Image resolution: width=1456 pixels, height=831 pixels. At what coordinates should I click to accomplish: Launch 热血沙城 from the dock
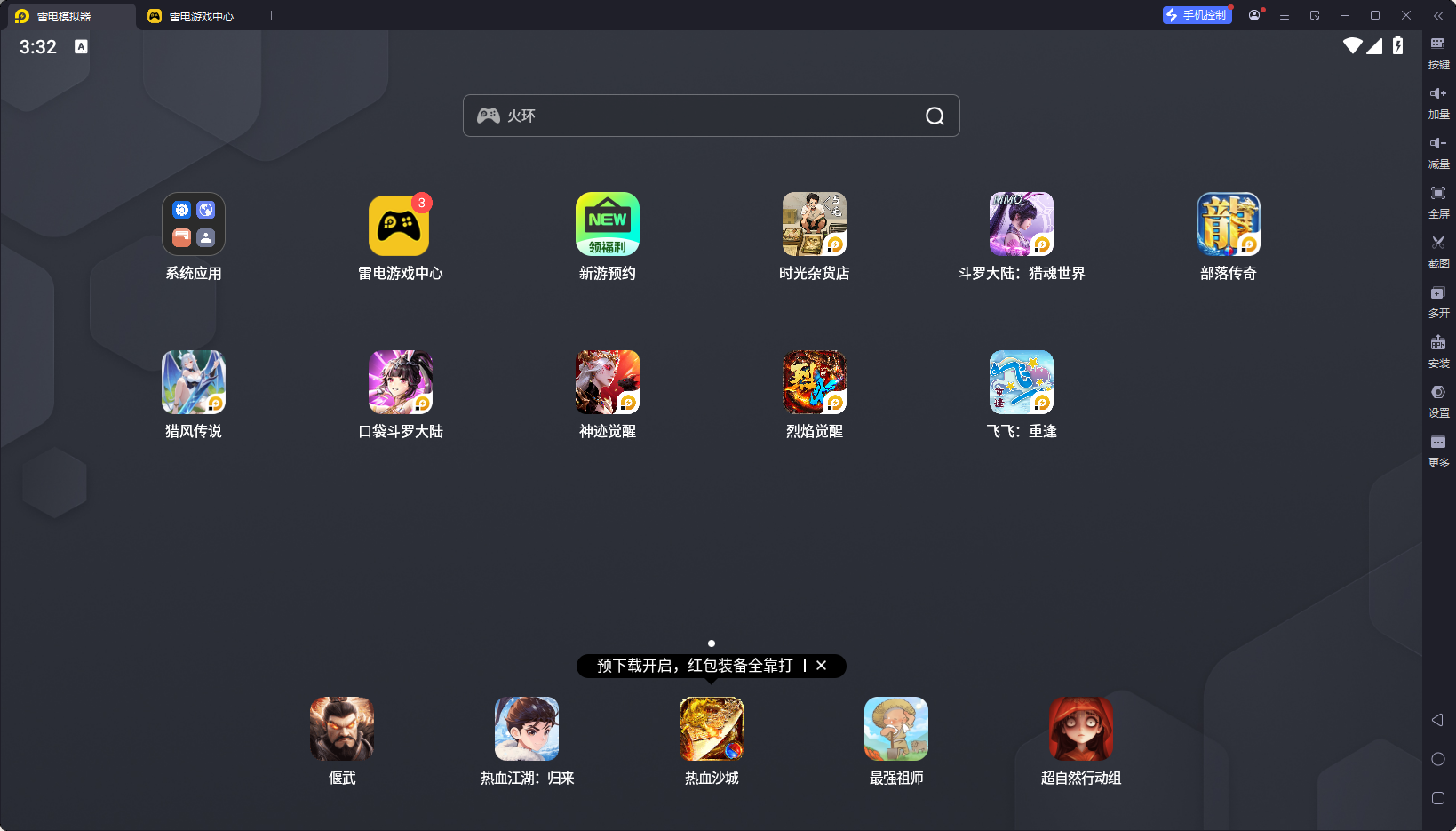coord(712,729)
